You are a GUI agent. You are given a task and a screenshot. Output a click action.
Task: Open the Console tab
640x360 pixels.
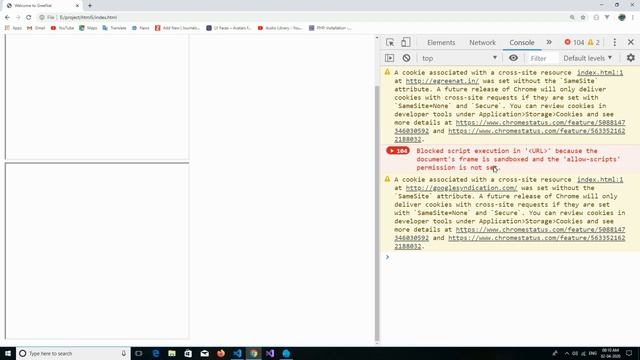point(522,42)
